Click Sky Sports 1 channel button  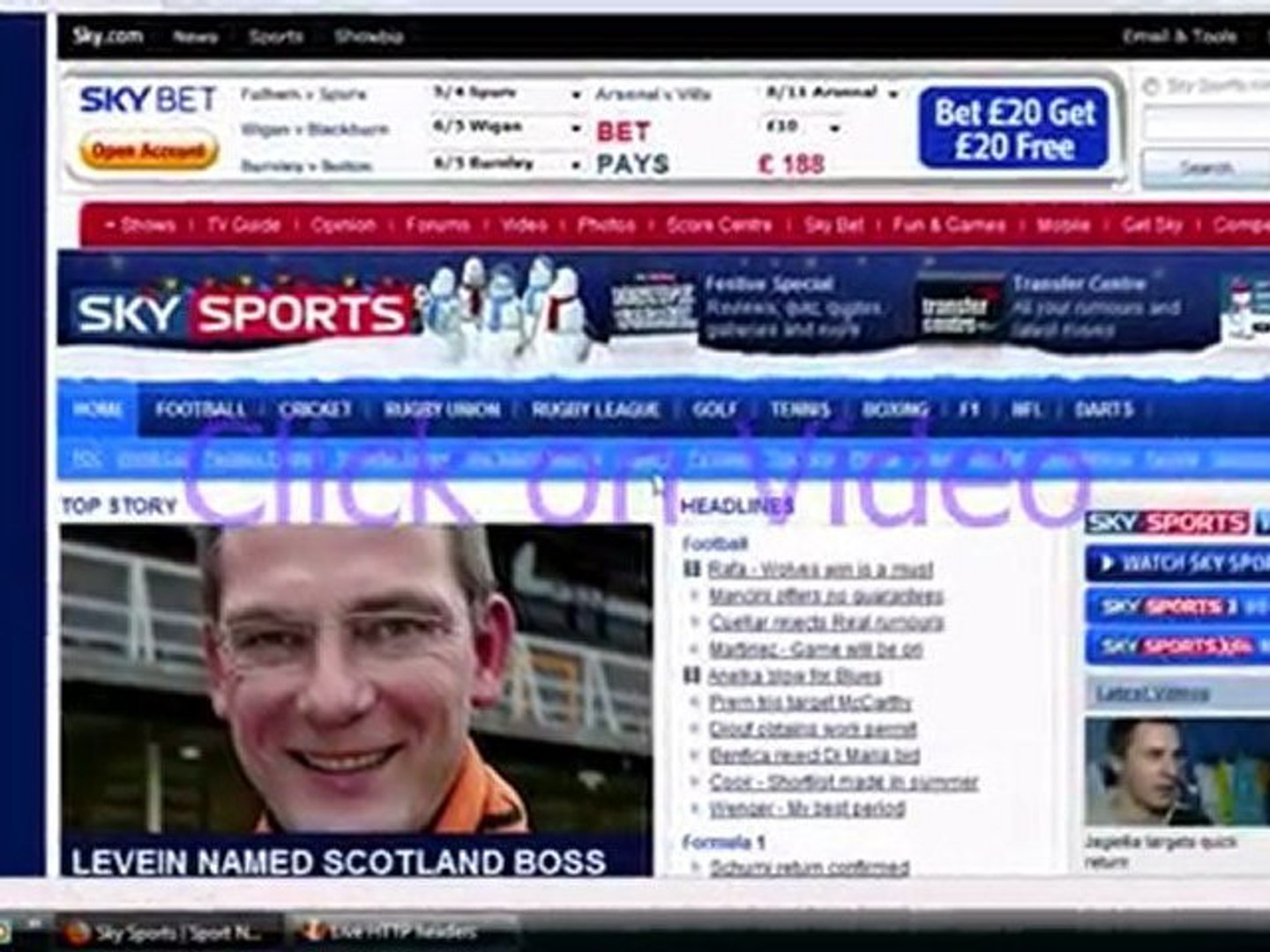click(1178, 606)
